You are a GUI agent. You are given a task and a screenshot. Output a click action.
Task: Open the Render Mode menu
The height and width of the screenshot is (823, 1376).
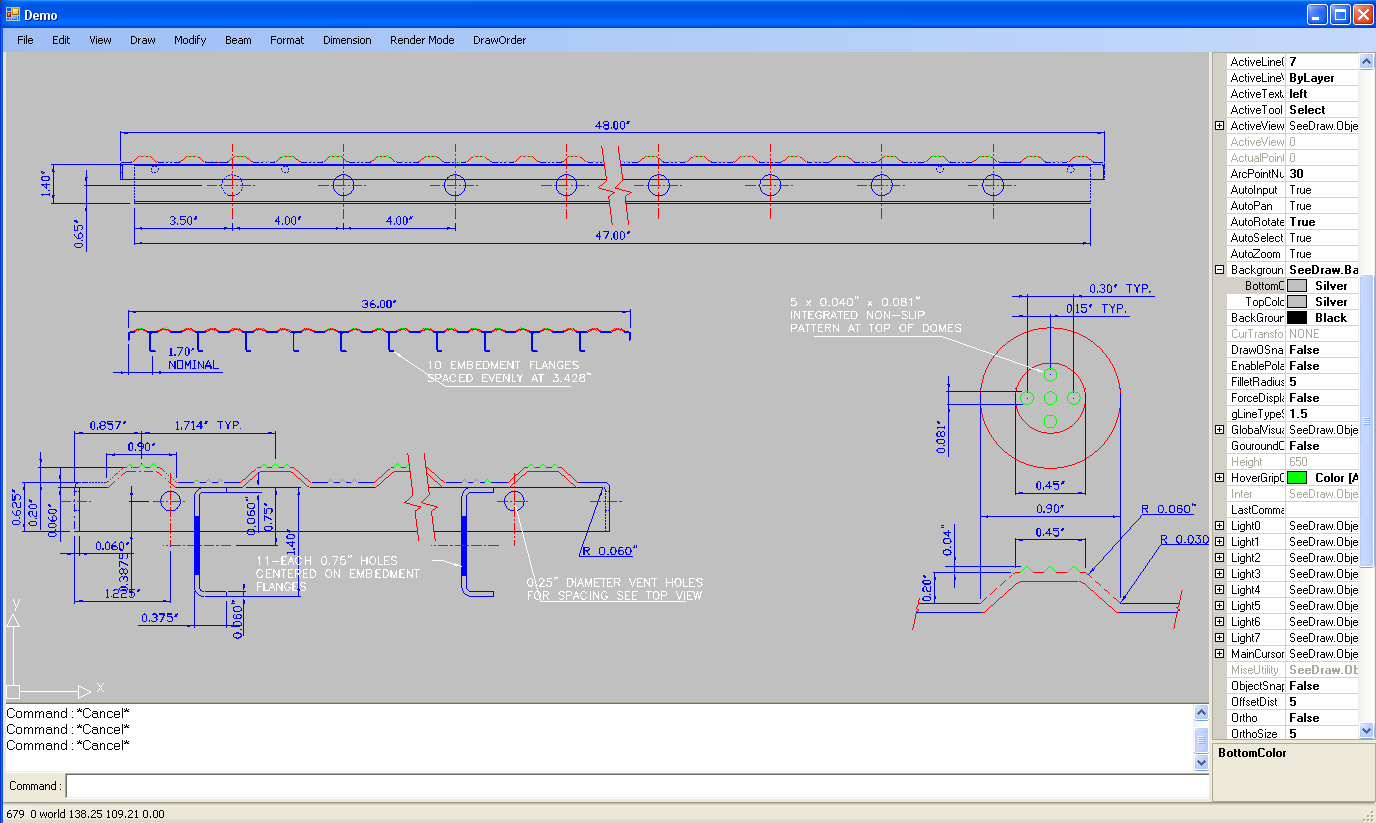[x=422, y=40]
